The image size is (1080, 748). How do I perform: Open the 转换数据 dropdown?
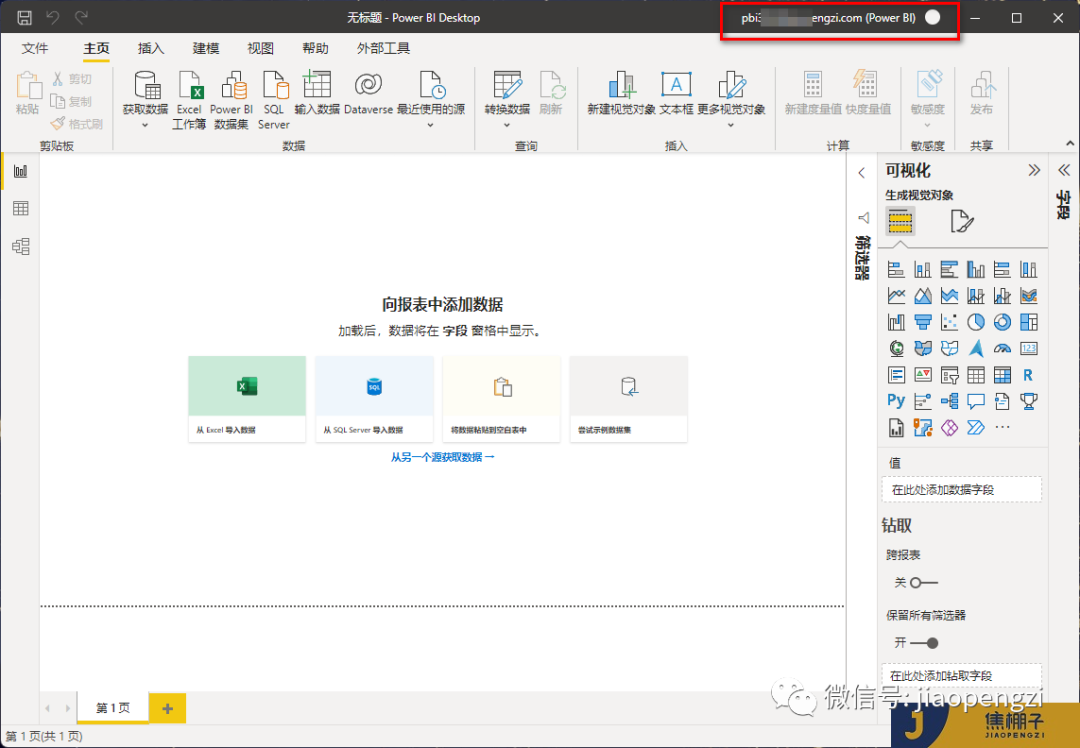click(507, 125)
